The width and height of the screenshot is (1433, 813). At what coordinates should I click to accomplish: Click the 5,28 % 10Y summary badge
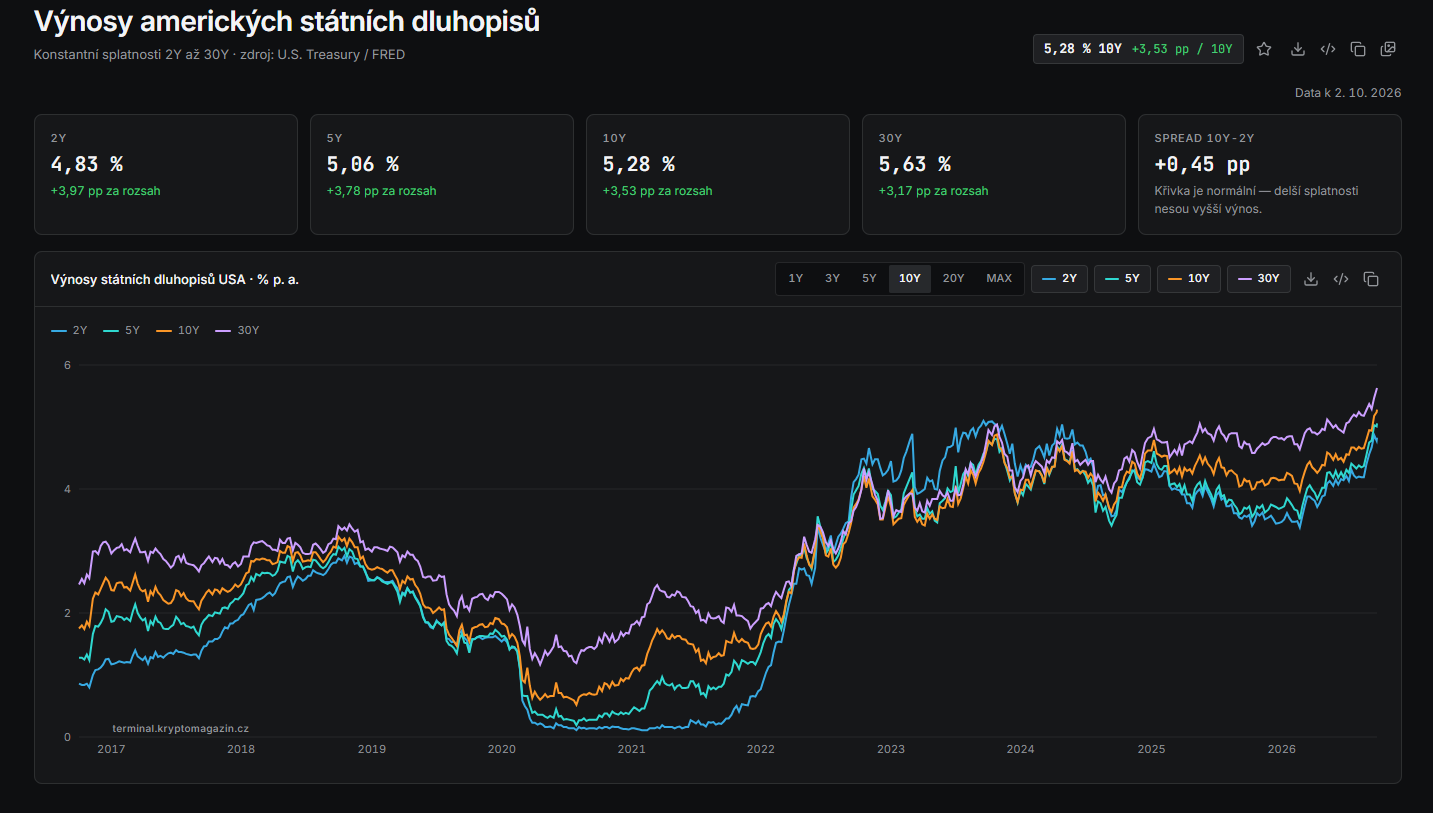[1138, 49]
